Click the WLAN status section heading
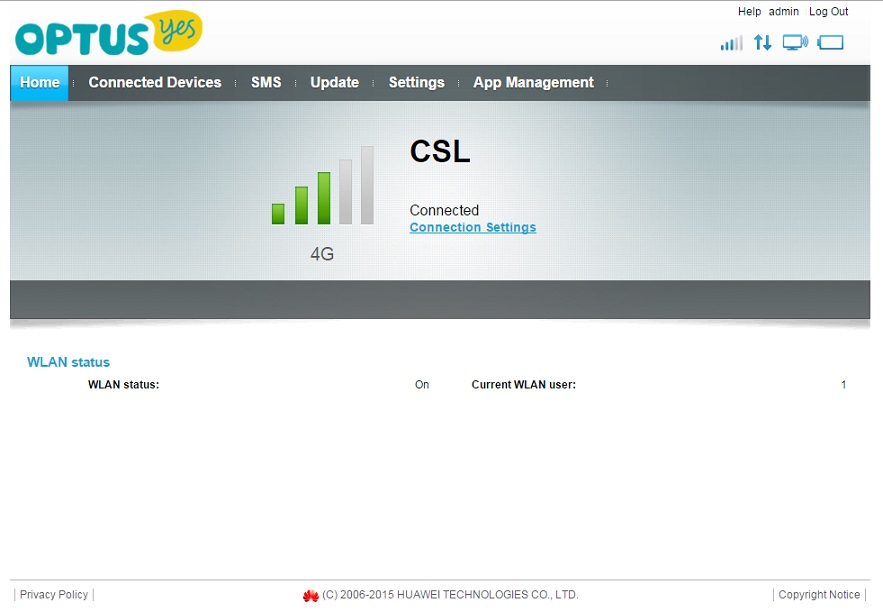Screen dimensions: 883x610 coord(69,362)
